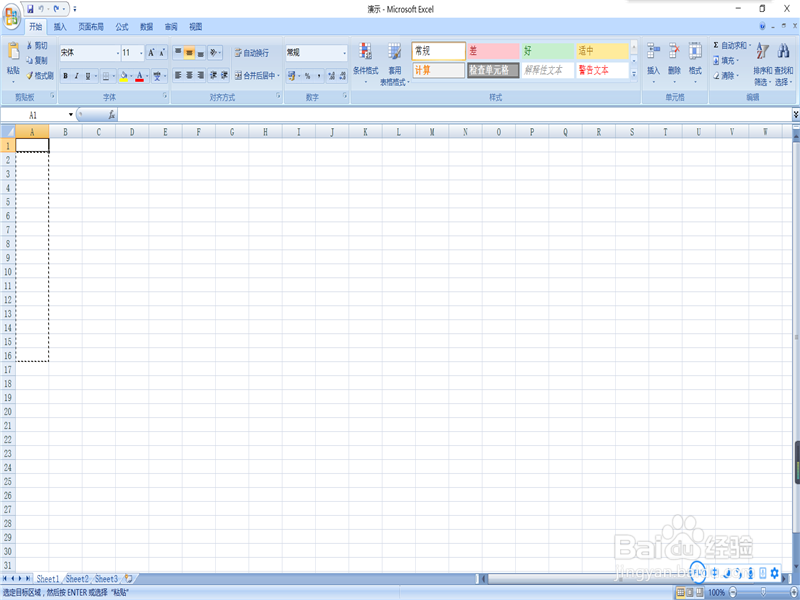Apply 好 (Good) cell style

547,51
